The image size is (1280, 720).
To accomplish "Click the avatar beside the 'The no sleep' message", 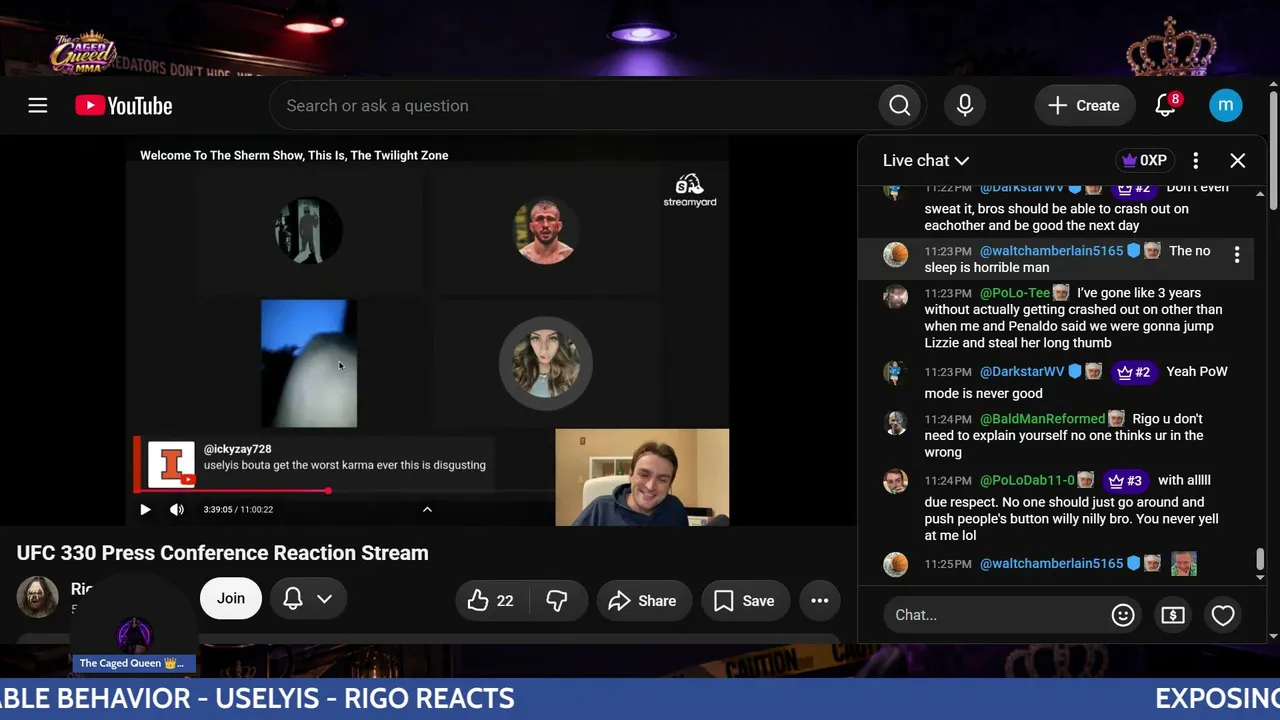I will tap(896, 255).
